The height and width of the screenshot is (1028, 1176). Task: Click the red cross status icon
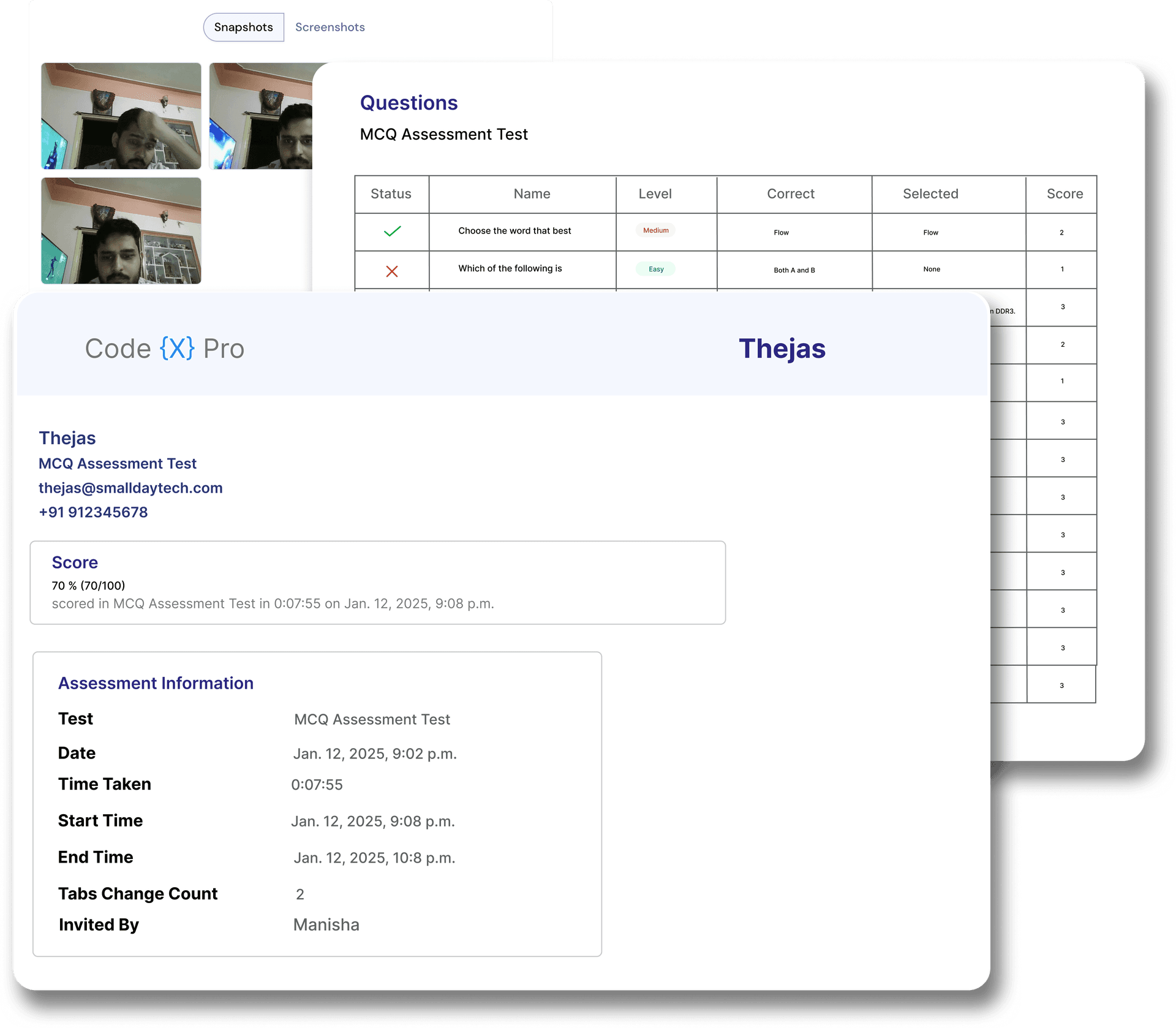point(392,271)
